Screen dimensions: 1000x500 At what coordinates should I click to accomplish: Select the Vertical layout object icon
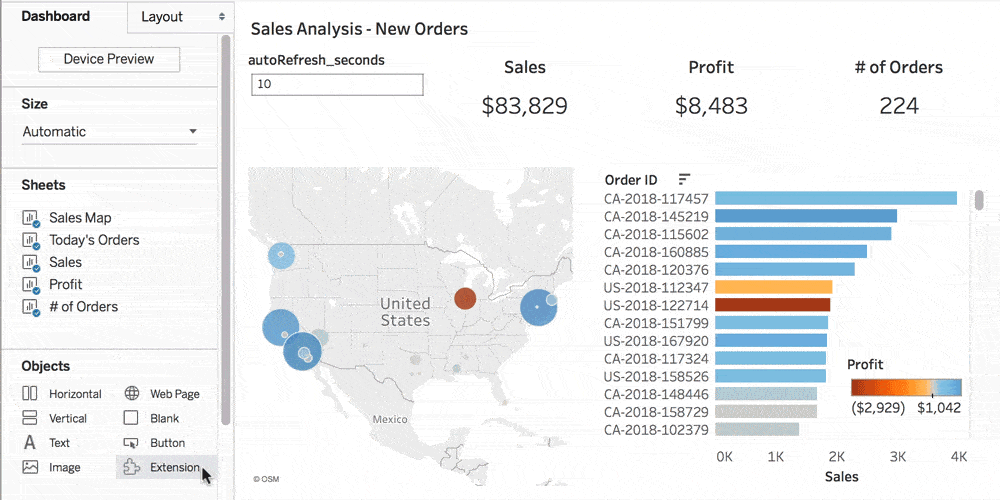pyautogui.click(x=30, y=418)
